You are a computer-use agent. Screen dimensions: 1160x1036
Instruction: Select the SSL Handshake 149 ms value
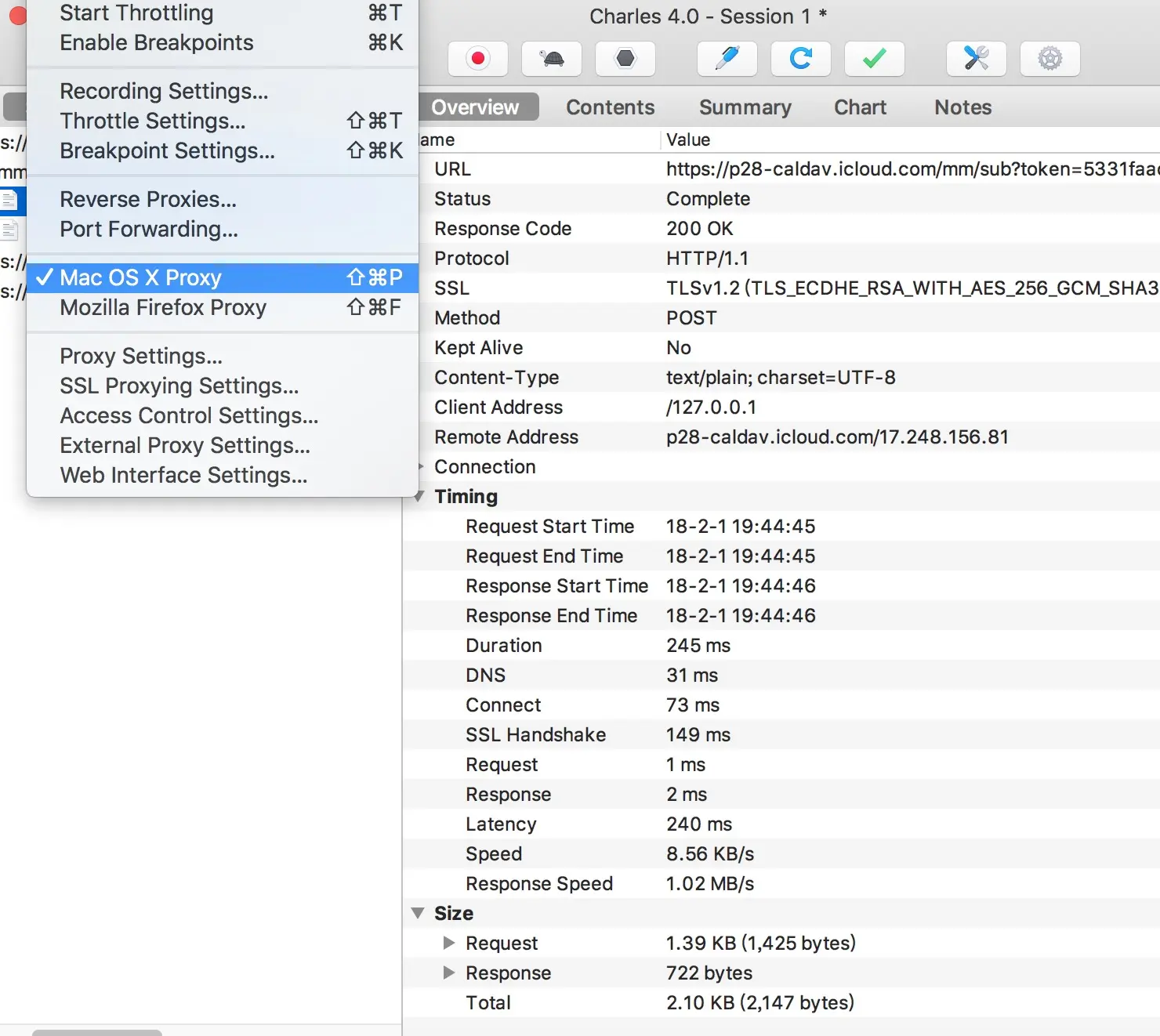[698, 735]
